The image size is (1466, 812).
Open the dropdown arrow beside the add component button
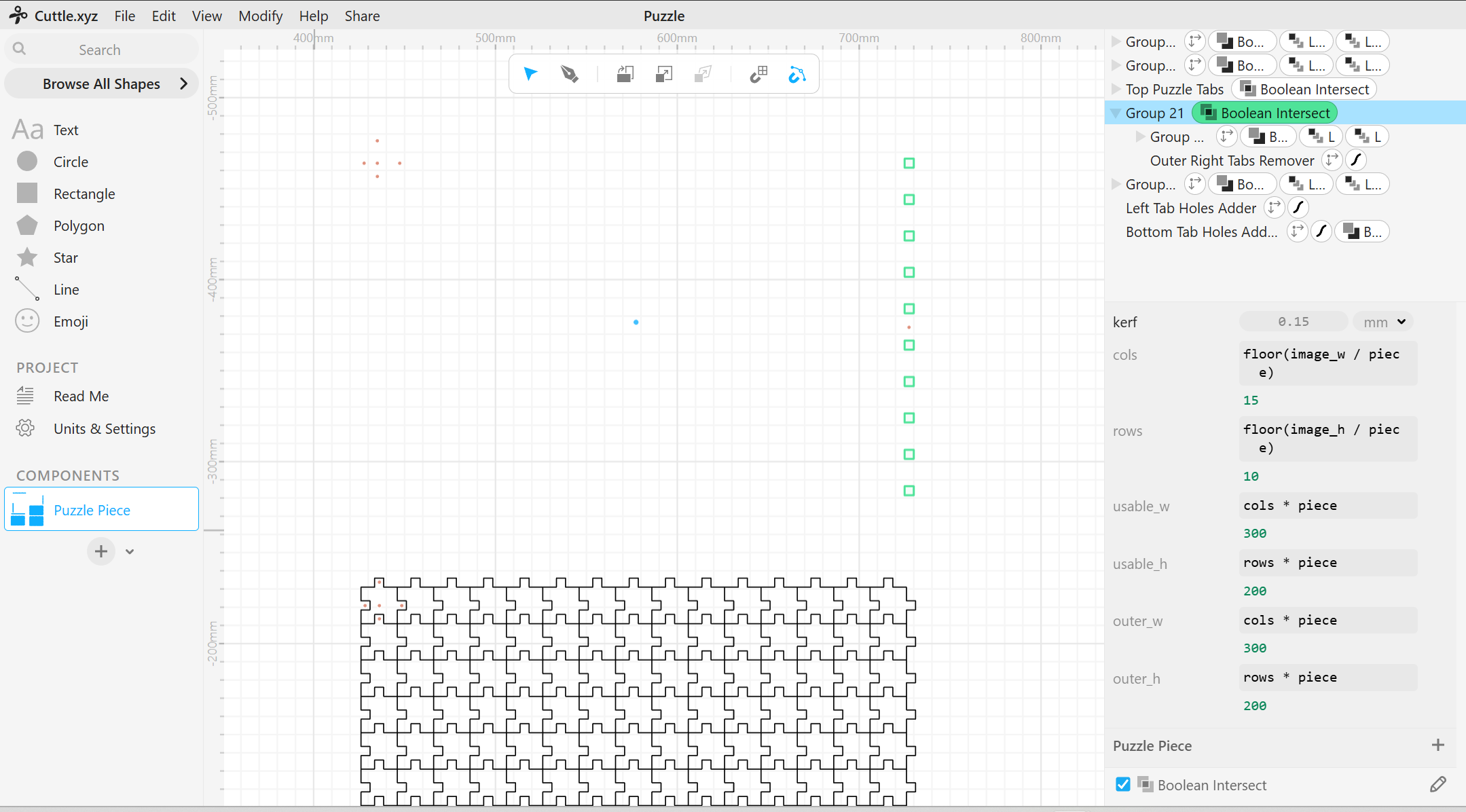coord(130,551)
